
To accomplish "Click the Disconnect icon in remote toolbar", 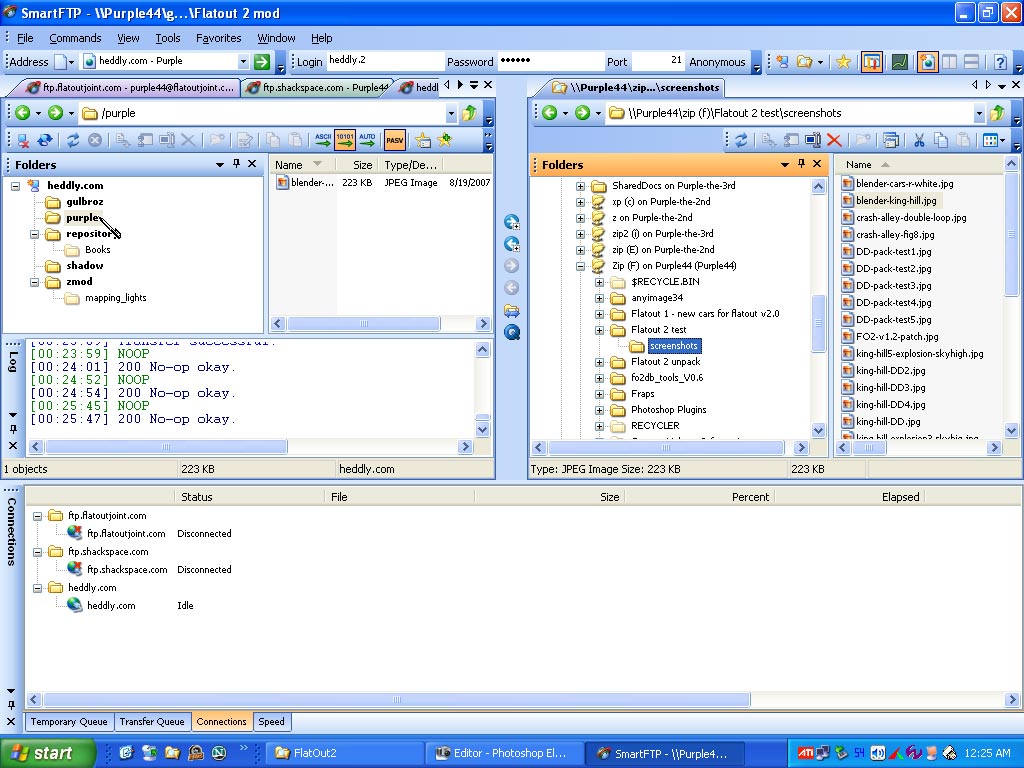I will tap(24, 140).
